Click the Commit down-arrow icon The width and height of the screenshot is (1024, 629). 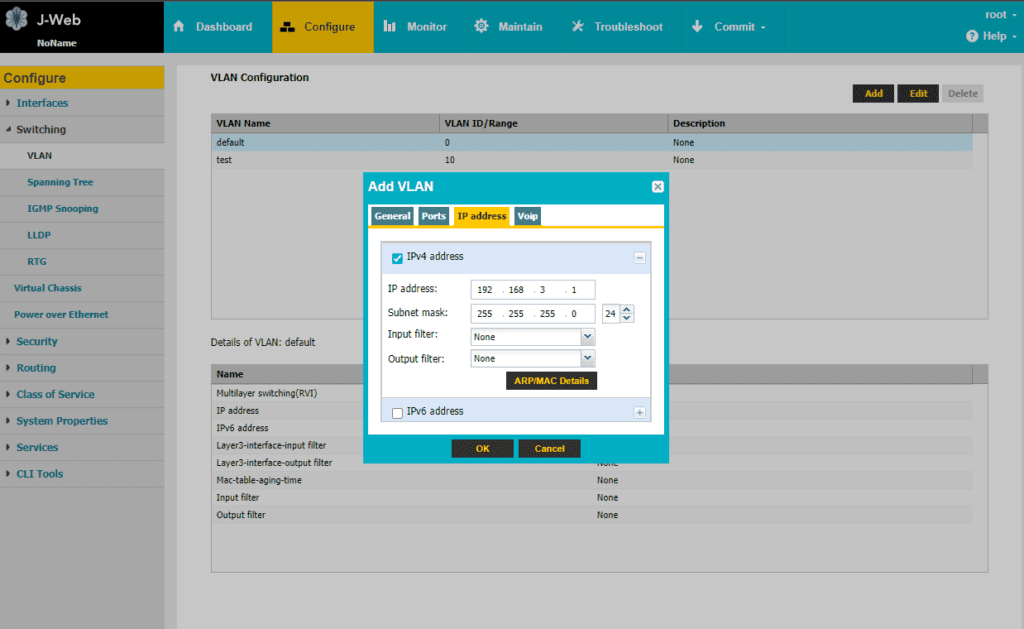point(697,26)
